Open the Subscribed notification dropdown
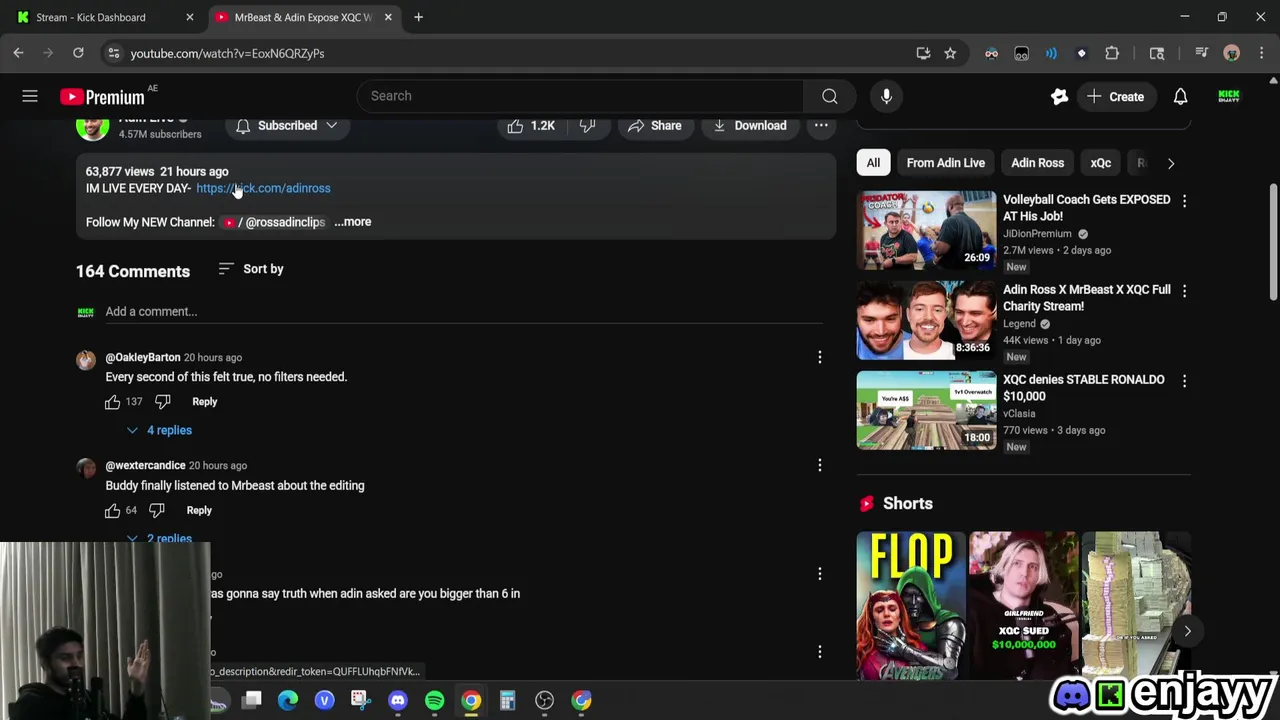Screen dimensions: 1280x720 tap(287, 126)
